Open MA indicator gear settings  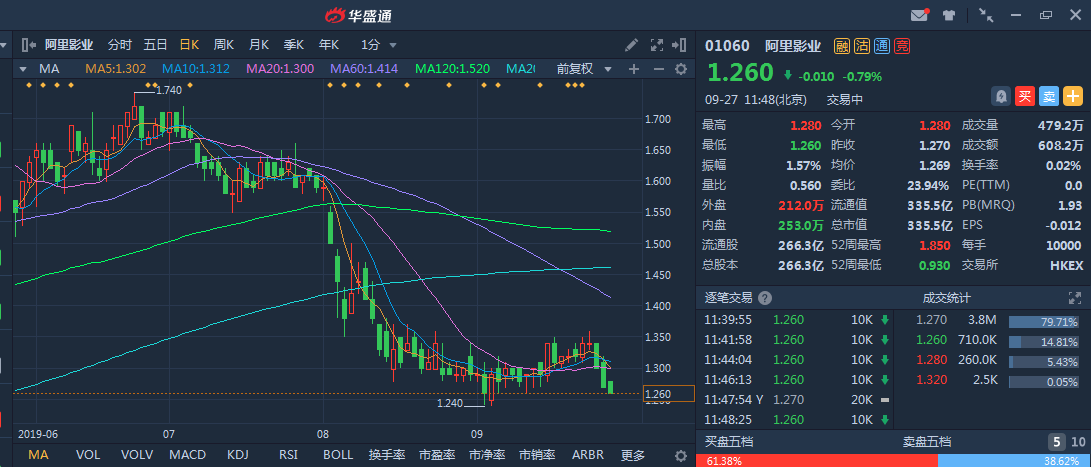(681, 69)
